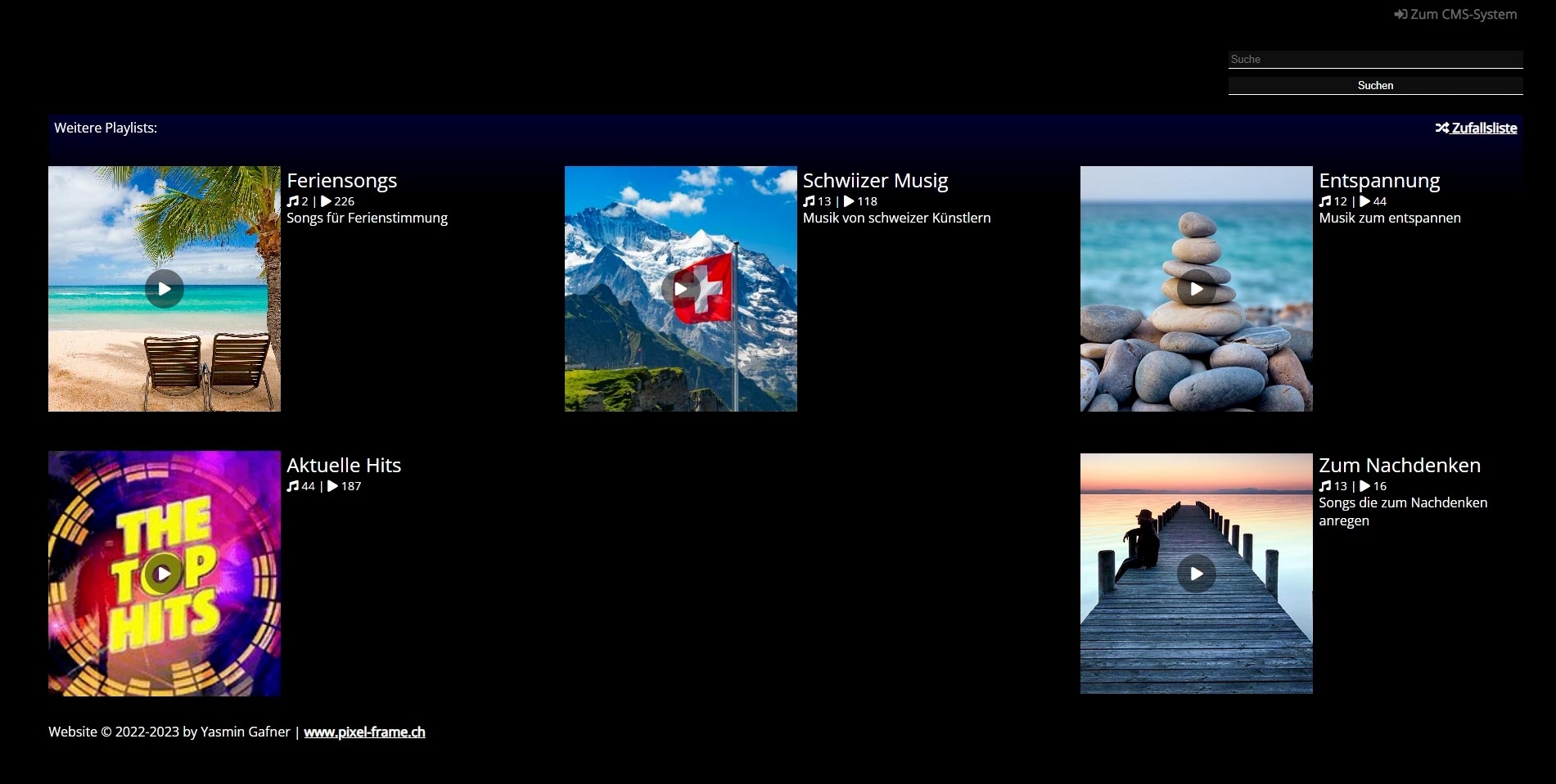This screenshot has width=1556, height=784.
Task: Click the login icon beside Zum CMS-System
Action: click(x=1400, y=15)
